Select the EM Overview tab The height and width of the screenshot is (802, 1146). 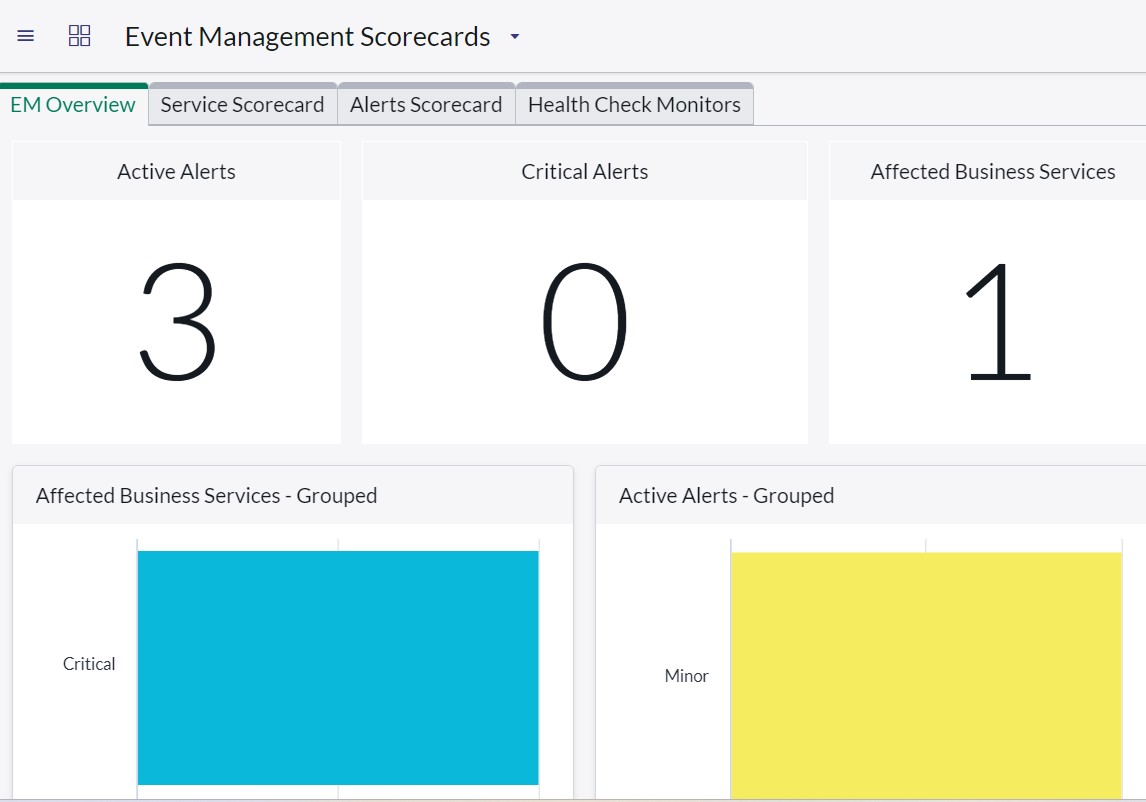tap(72, 103)
